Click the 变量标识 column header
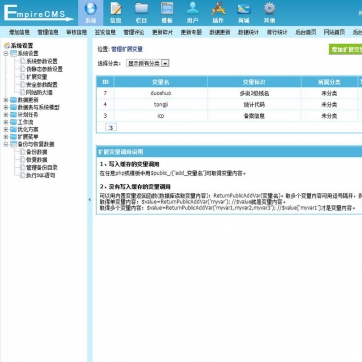 click(254, 82)
